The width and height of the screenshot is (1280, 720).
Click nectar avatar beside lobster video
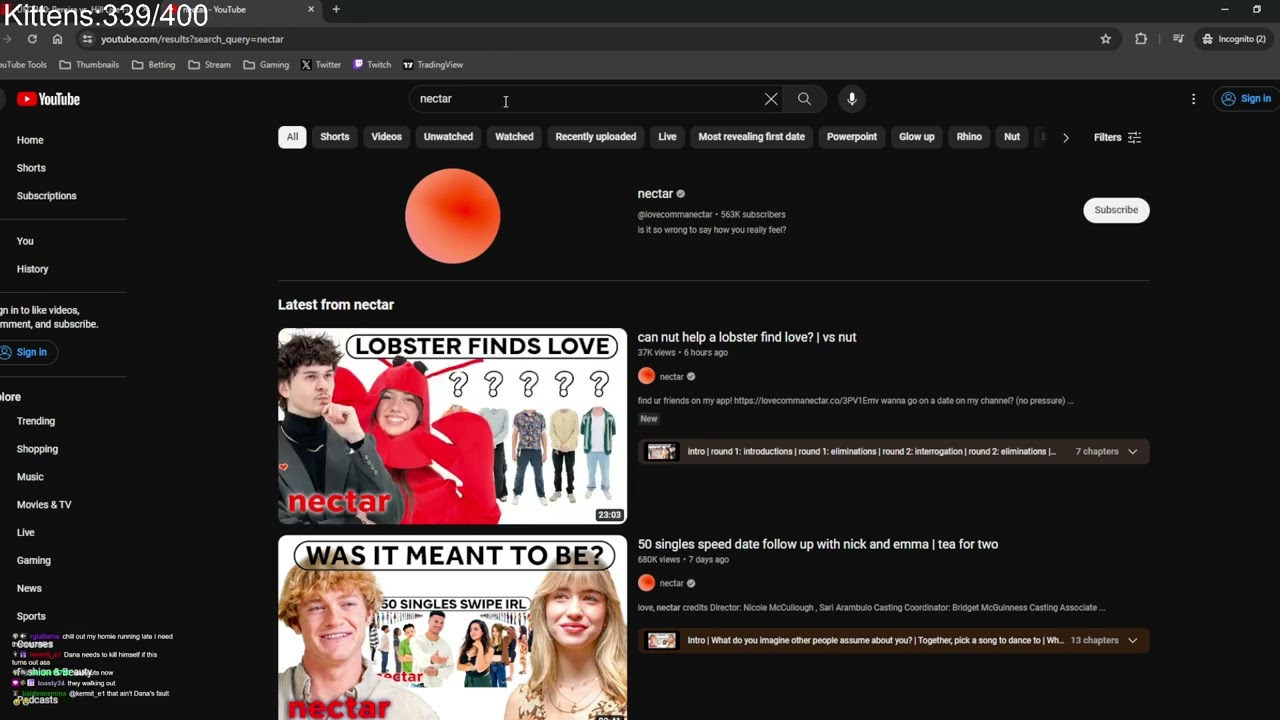click(x=646, y=376)
